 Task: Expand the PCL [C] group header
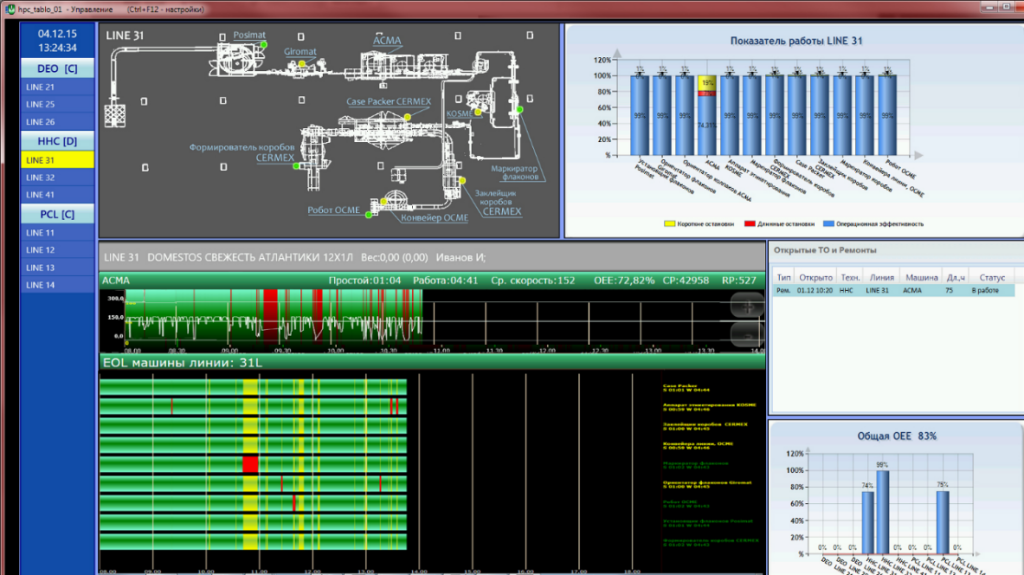tap(58, 214)
